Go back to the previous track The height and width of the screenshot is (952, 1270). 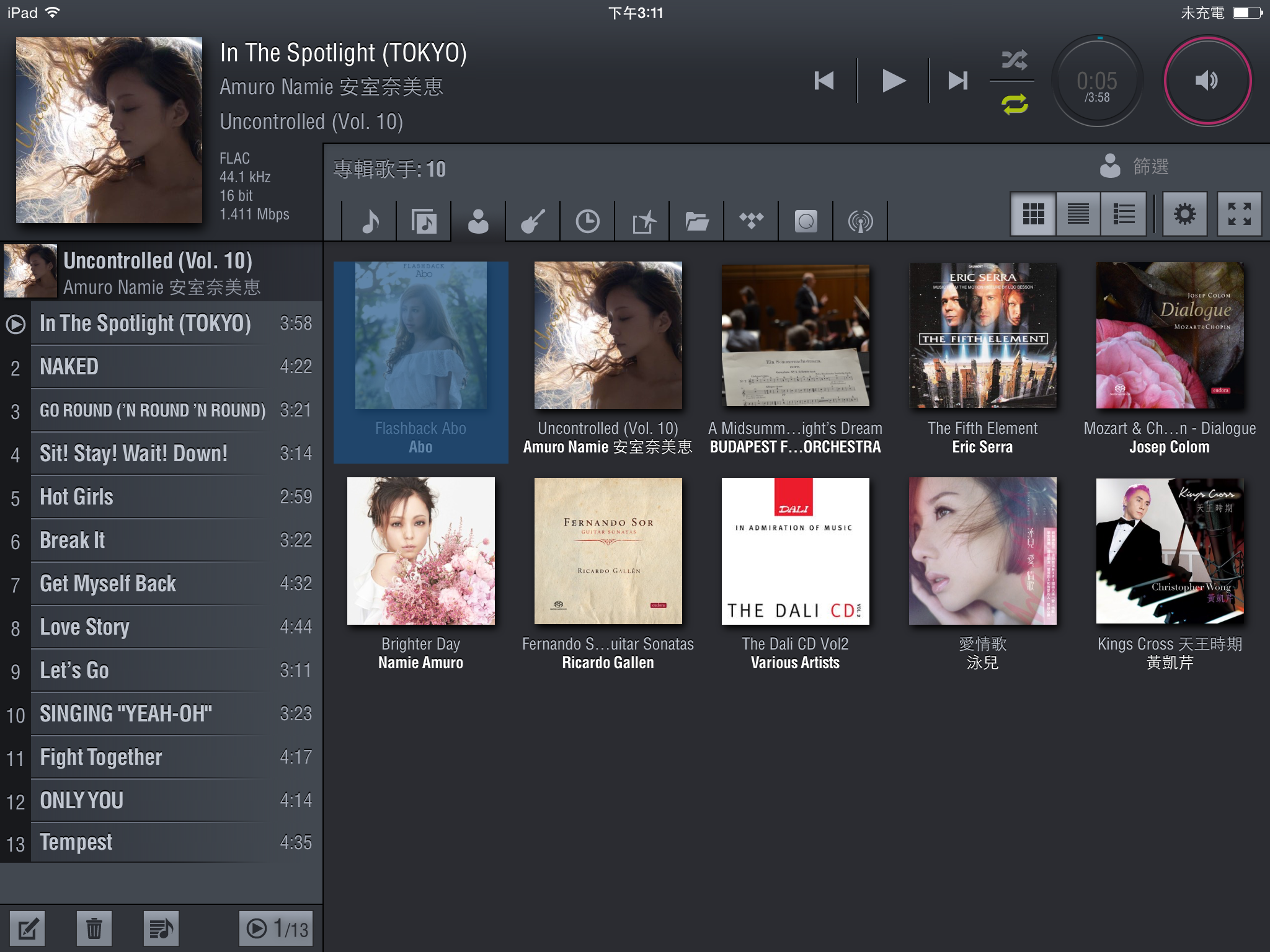pyautogui.click(x=824, y=81)
